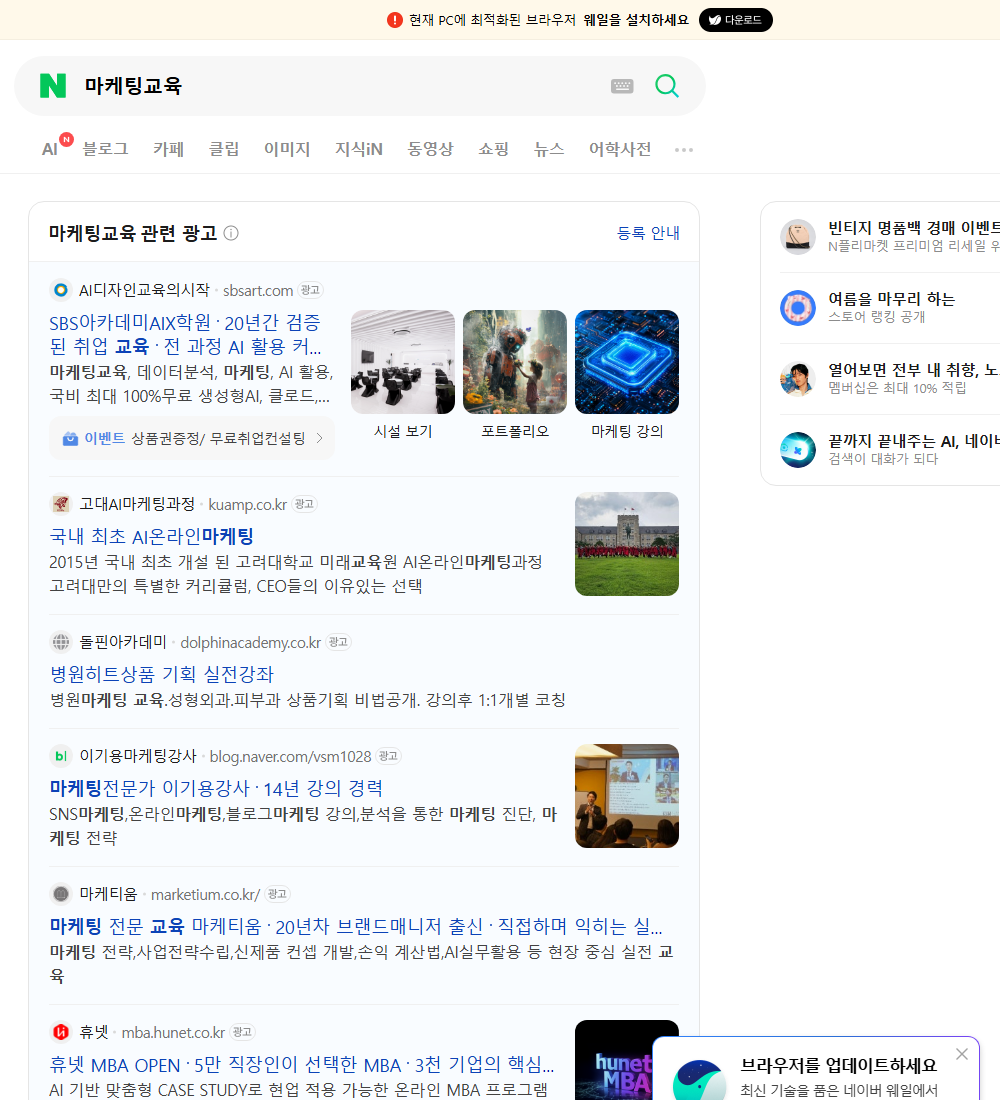Click the 광고 badge next to kuamp.co.kr

point(304,504)
